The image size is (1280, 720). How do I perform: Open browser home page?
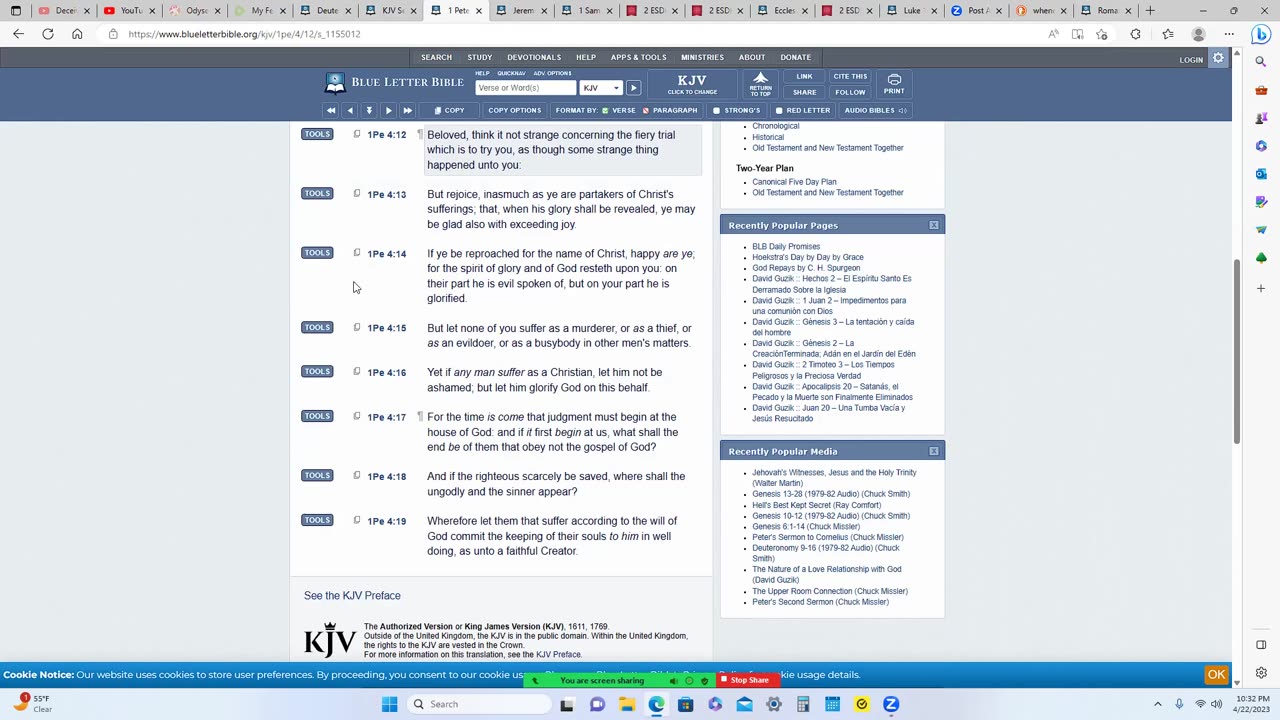77,34
